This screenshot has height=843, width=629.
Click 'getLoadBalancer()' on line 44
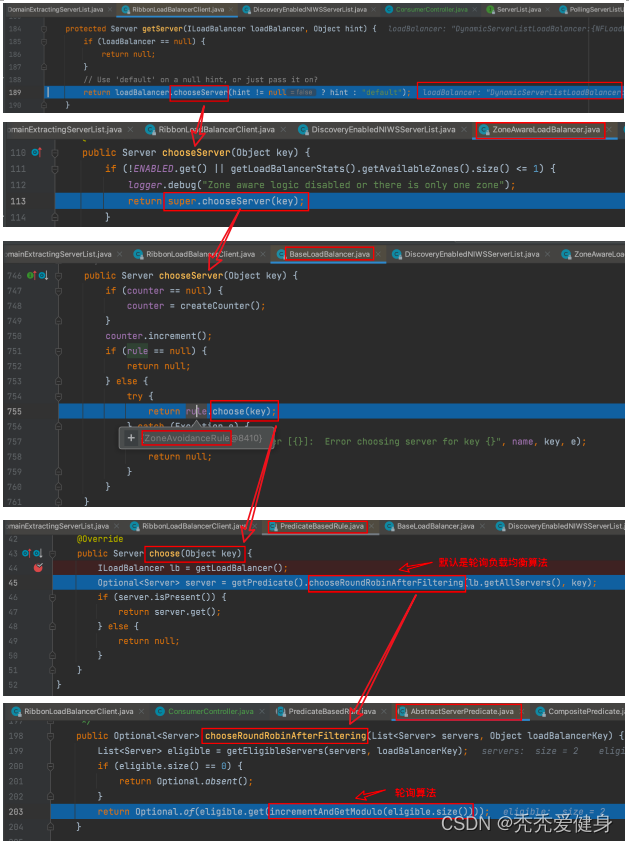(241, 568)
